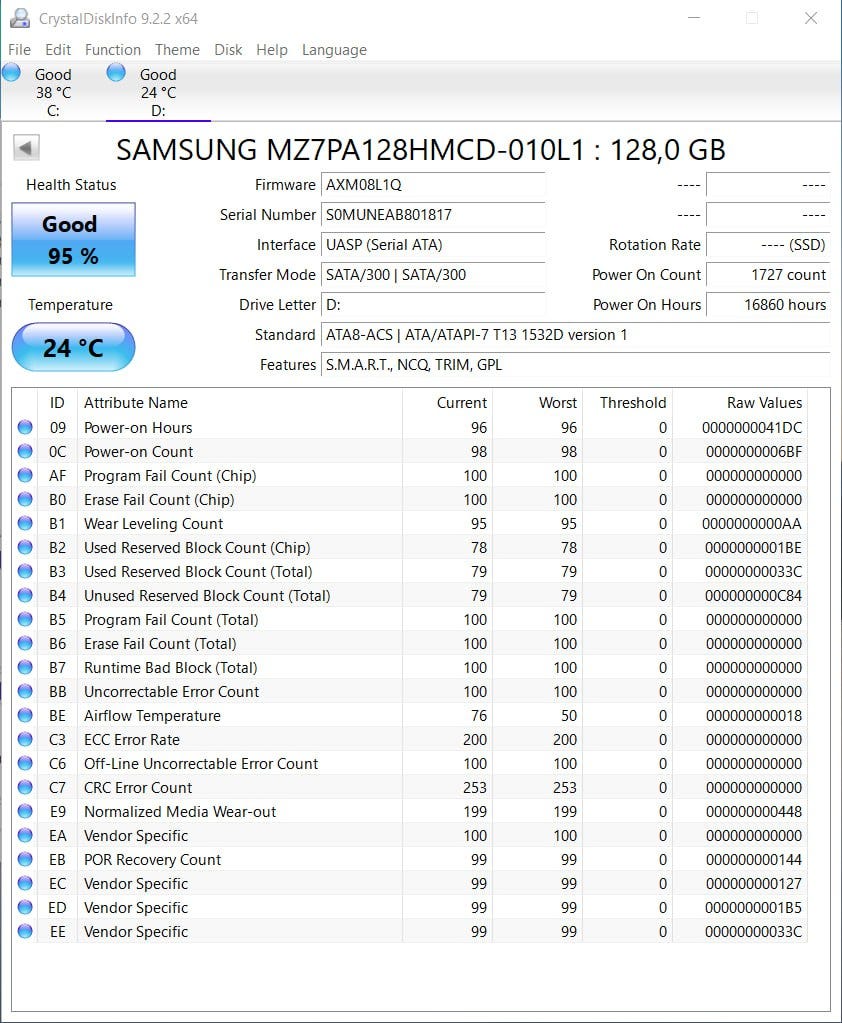Click raw value 000000000C84

pos(753,596)
